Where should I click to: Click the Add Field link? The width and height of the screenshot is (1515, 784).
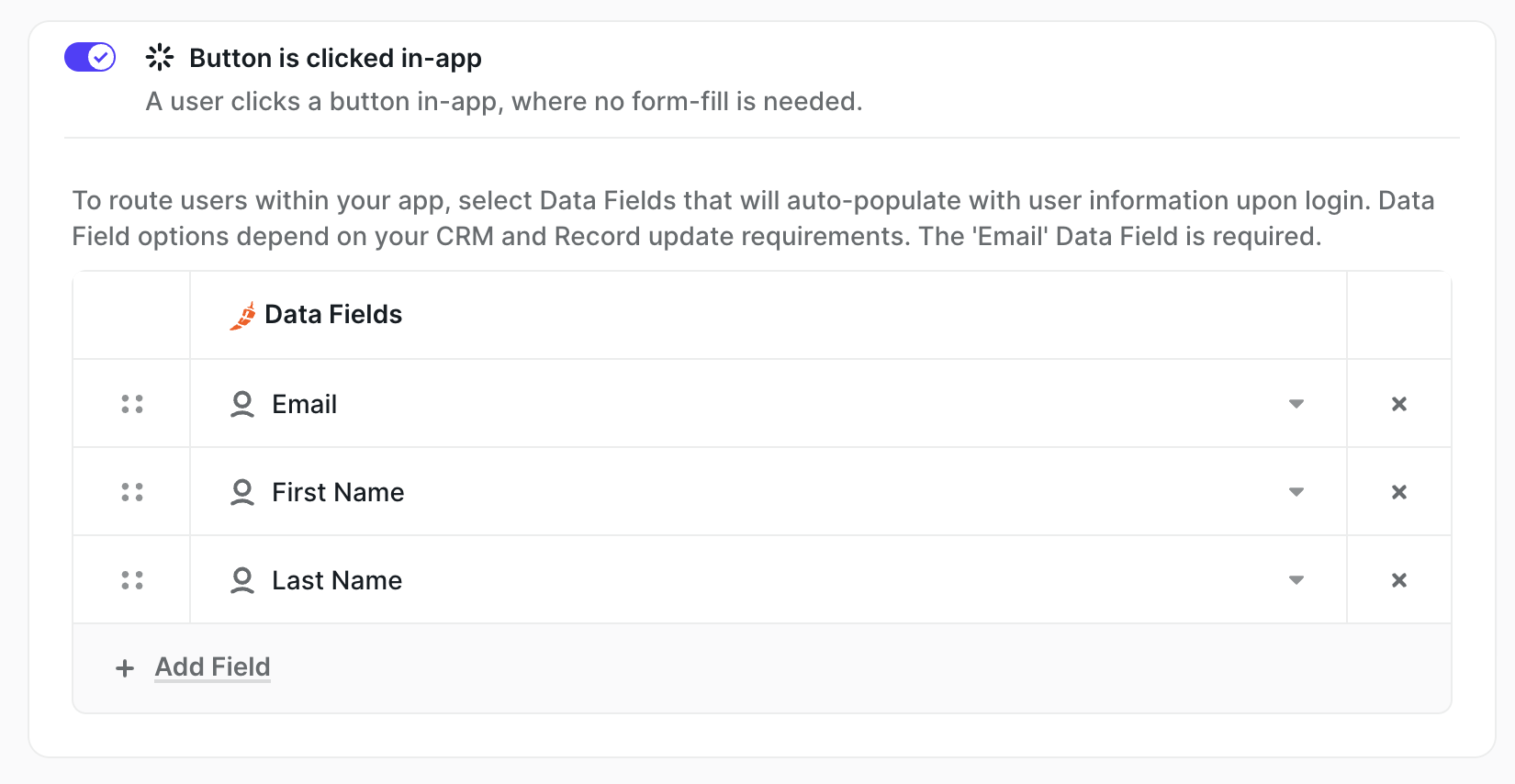212,666
